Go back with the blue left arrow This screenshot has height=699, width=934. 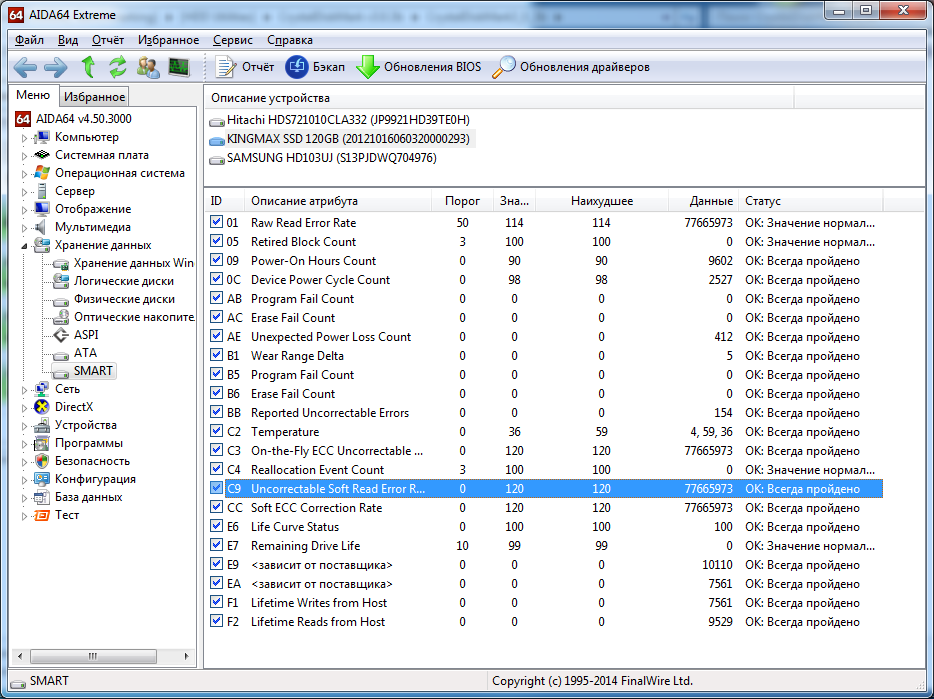point(25,67)
